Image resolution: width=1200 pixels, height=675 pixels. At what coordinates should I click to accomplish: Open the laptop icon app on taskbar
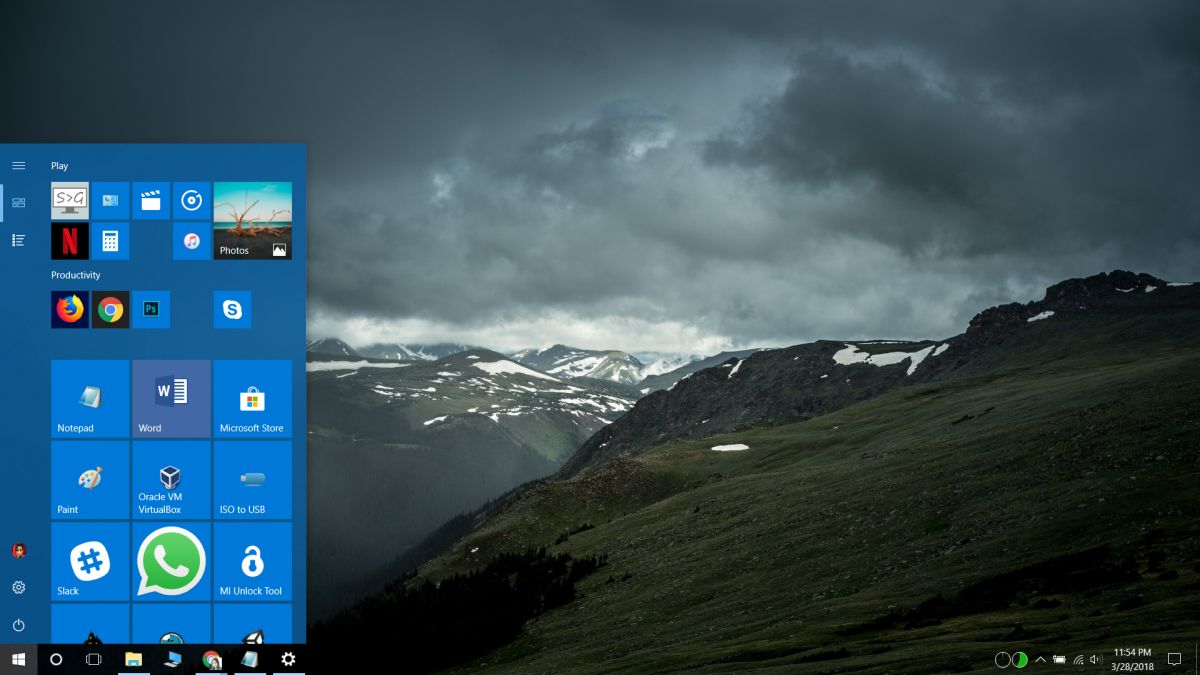click(172, 659)
